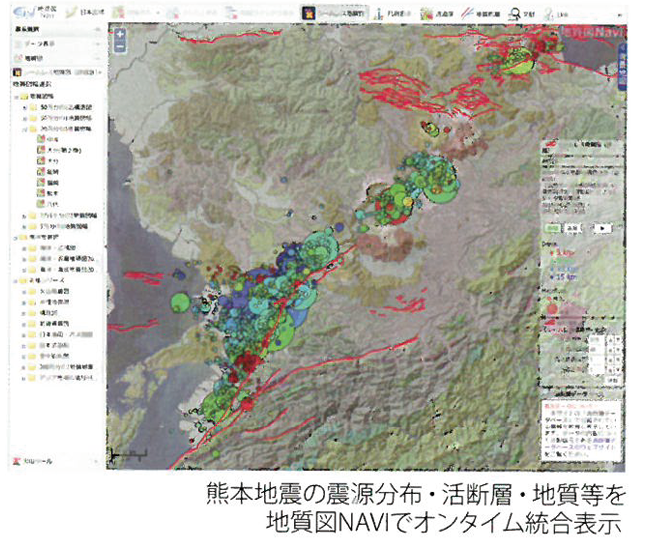
Task: Select 福岡 map sheet in tree
Action: [53, 182]
